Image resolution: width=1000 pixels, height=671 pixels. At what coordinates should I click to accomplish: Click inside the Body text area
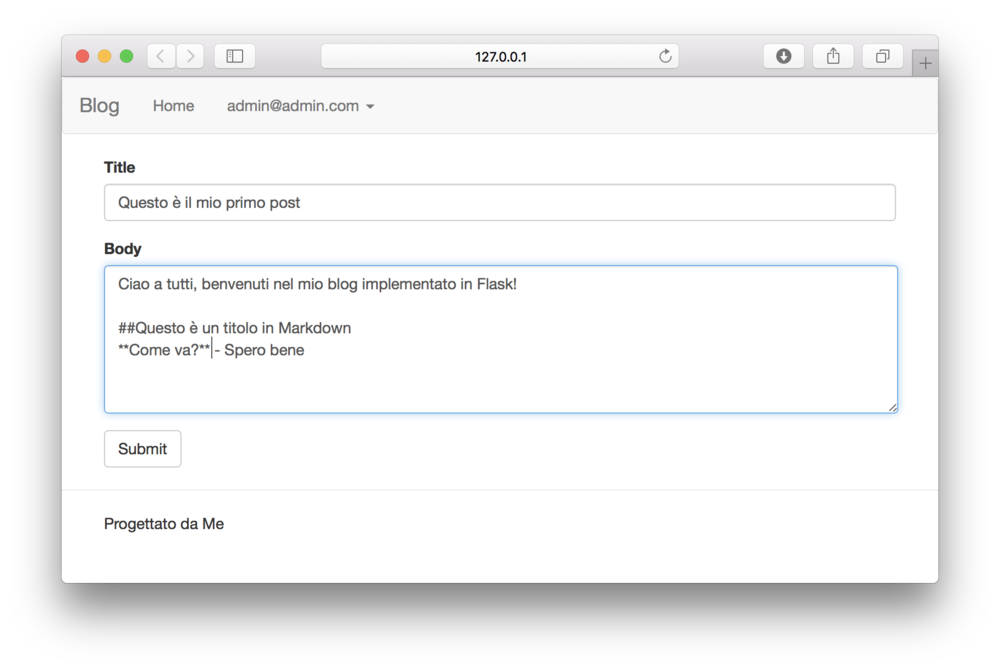[500, 380]
